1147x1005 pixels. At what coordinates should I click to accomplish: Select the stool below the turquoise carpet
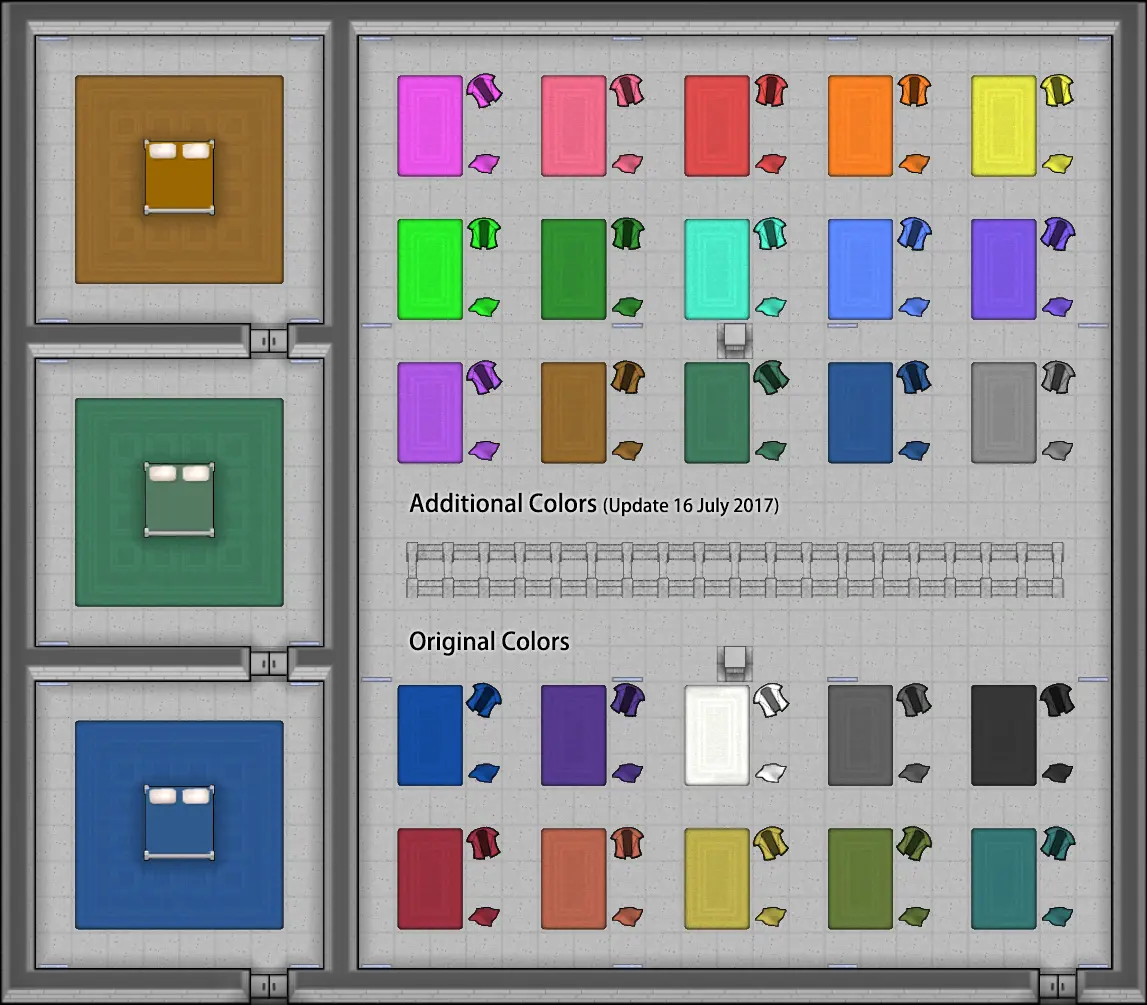pyautogui.click(x=734, y=340)
